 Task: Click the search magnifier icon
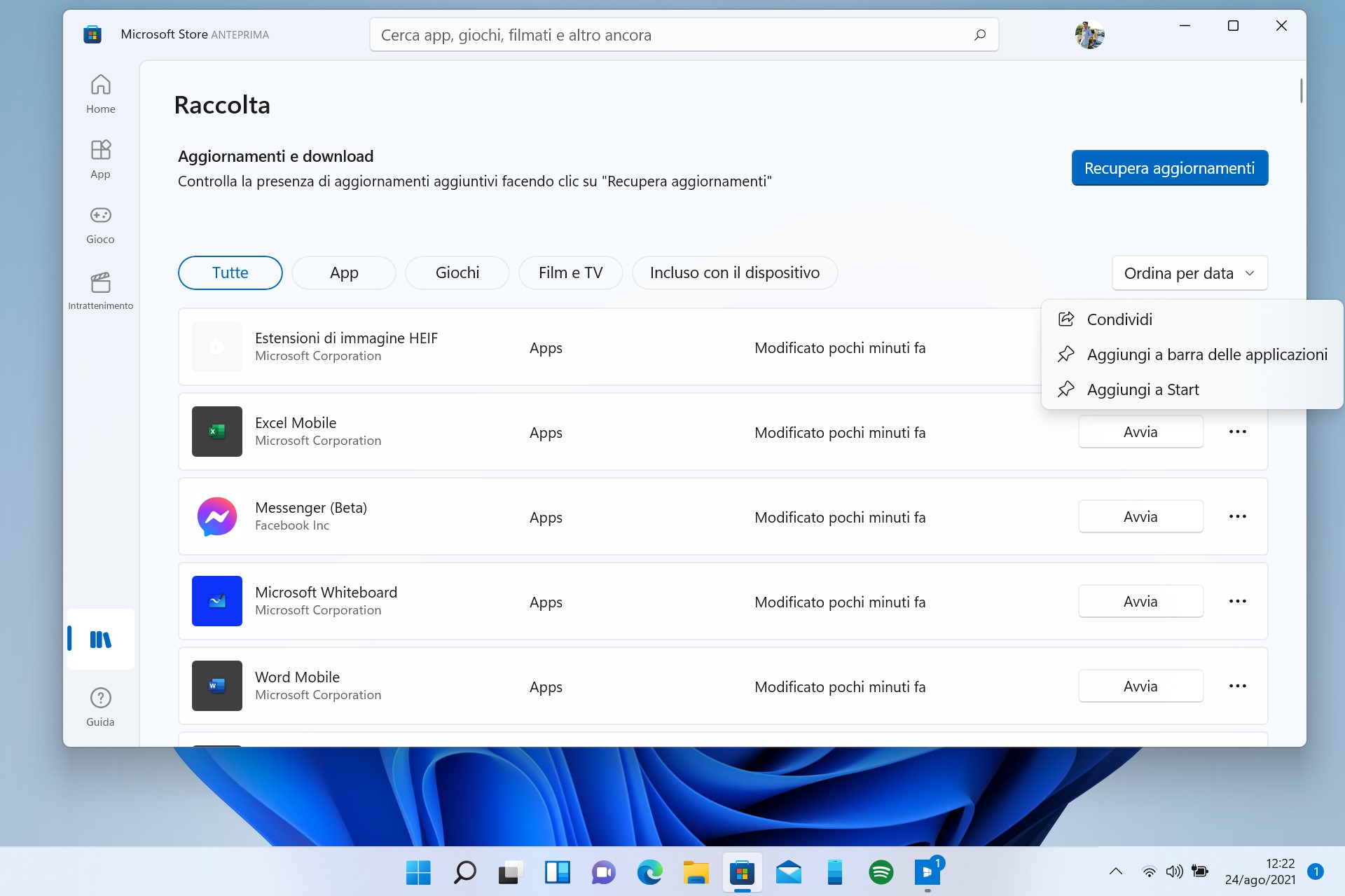click(980, 34)
